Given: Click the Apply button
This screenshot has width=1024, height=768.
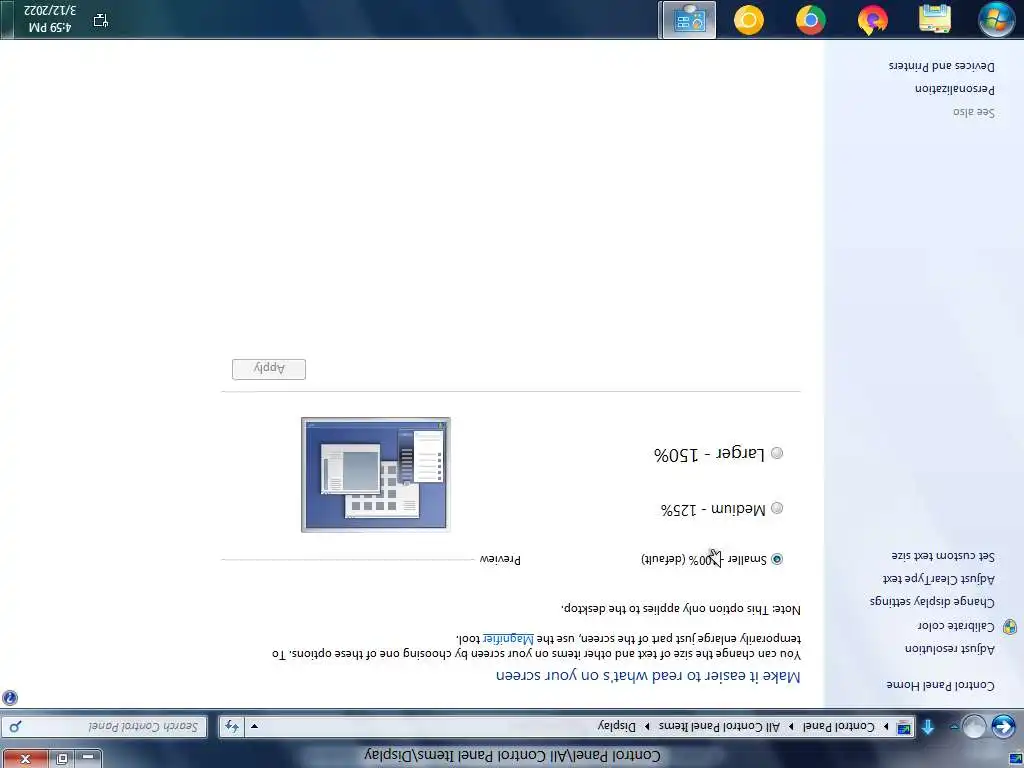Looking at the screenshot, I should pos(269,369).
